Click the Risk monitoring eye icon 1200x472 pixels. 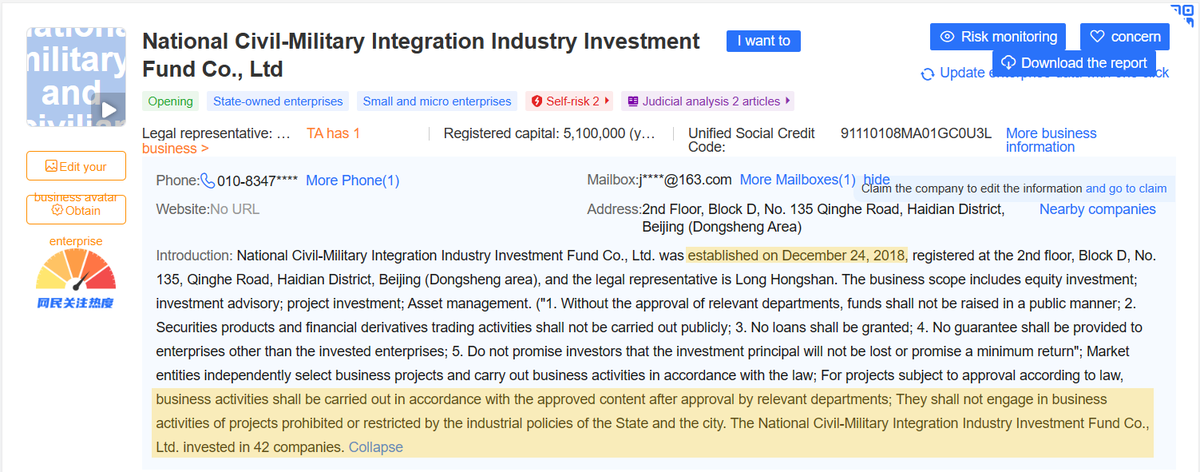[948, 37]
